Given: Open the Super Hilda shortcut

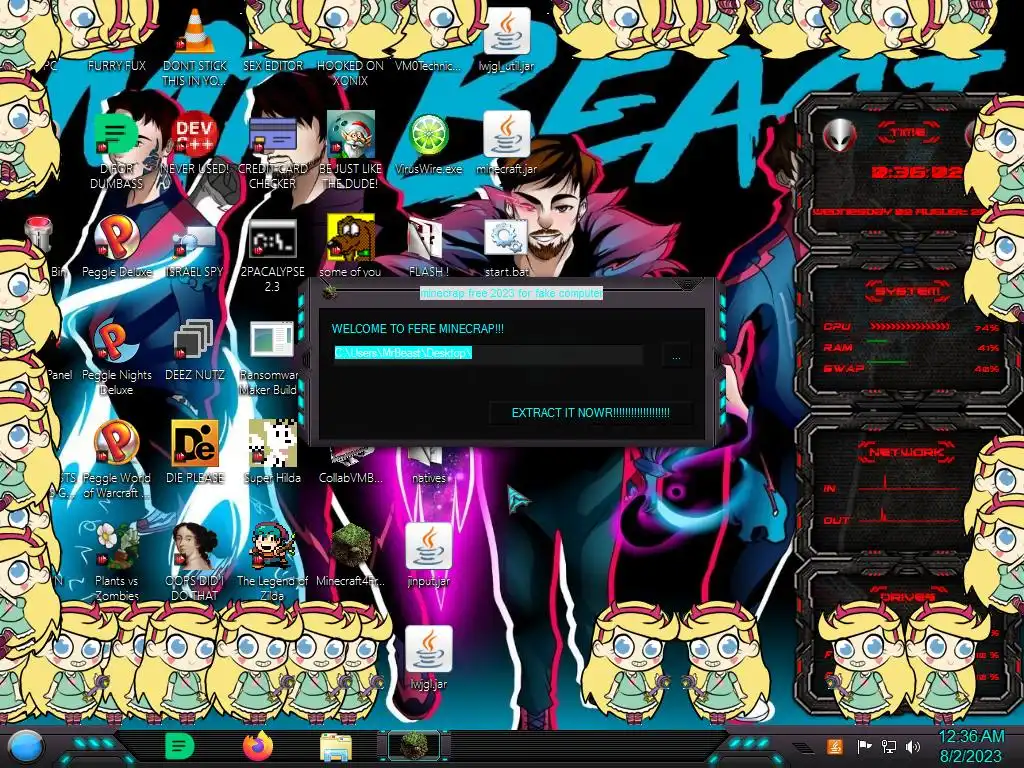Looking at the screenshot, I should pos(272,443).
